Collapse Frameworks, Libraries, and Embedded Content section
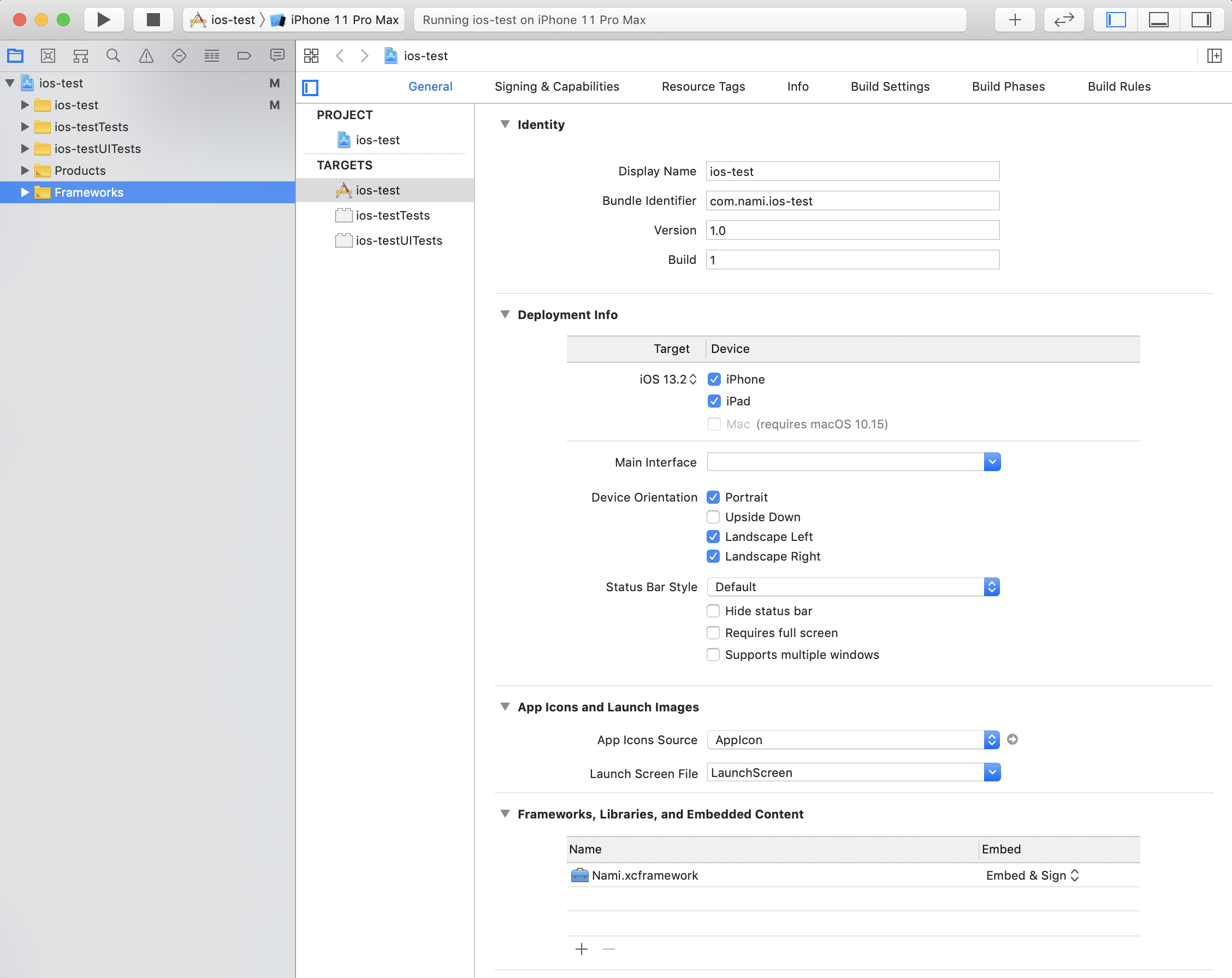 (x=505, y=814)
